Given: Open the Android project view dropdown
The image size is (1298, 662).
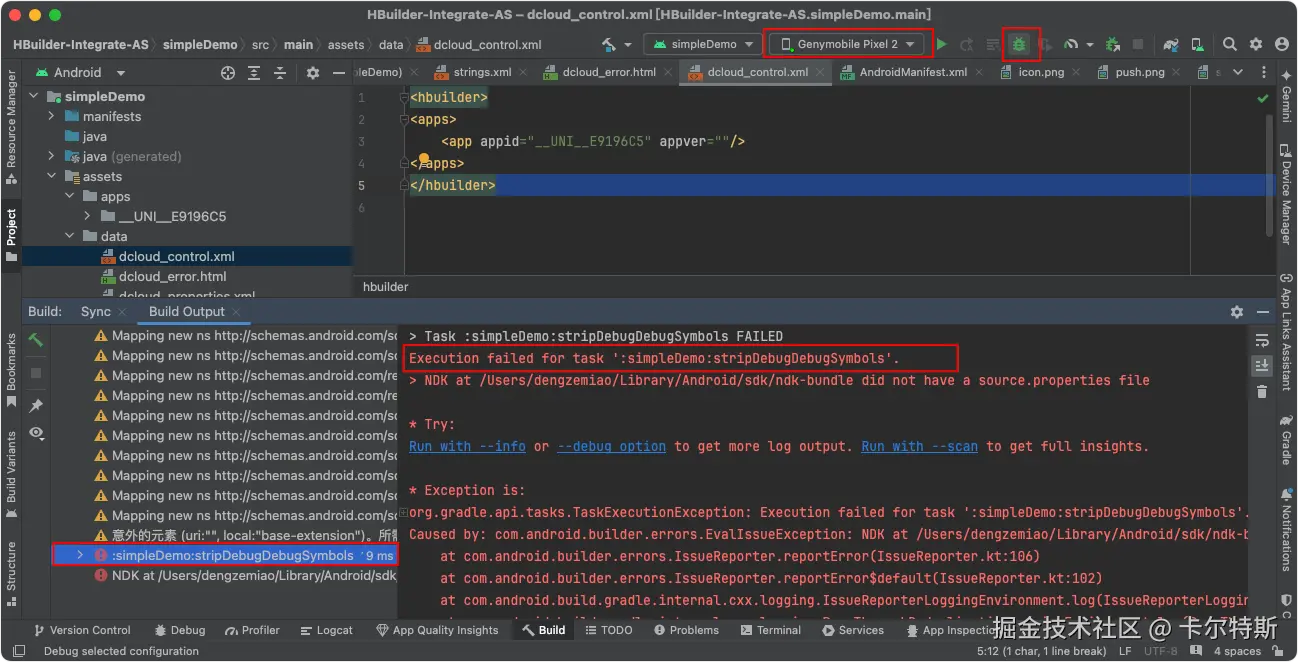Looking at the screenshot, I should pos(81,73).
